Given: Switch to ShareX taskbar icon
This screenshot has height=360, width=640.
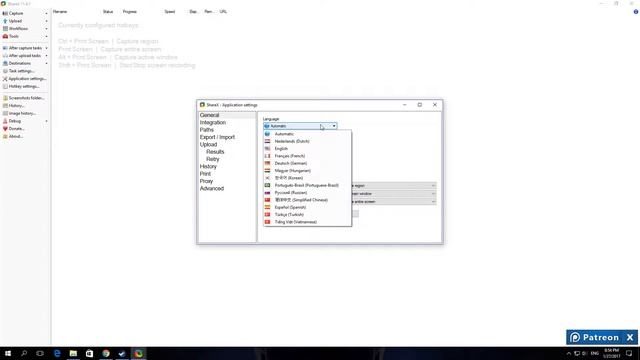Looking at the screenshot, I should pos(139,353).
